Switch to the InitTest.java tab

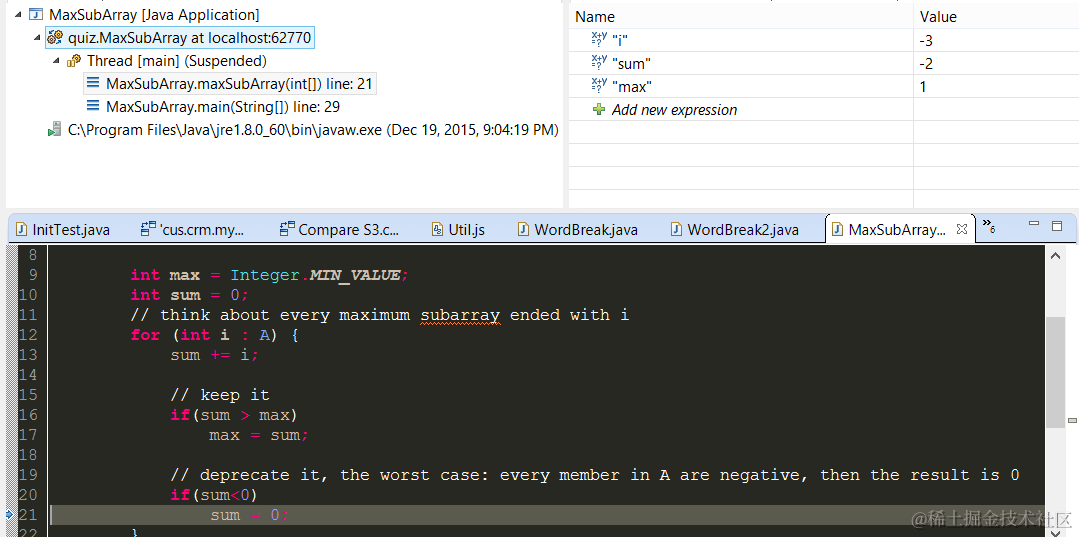pyautogui.click(x=63, y=229)
